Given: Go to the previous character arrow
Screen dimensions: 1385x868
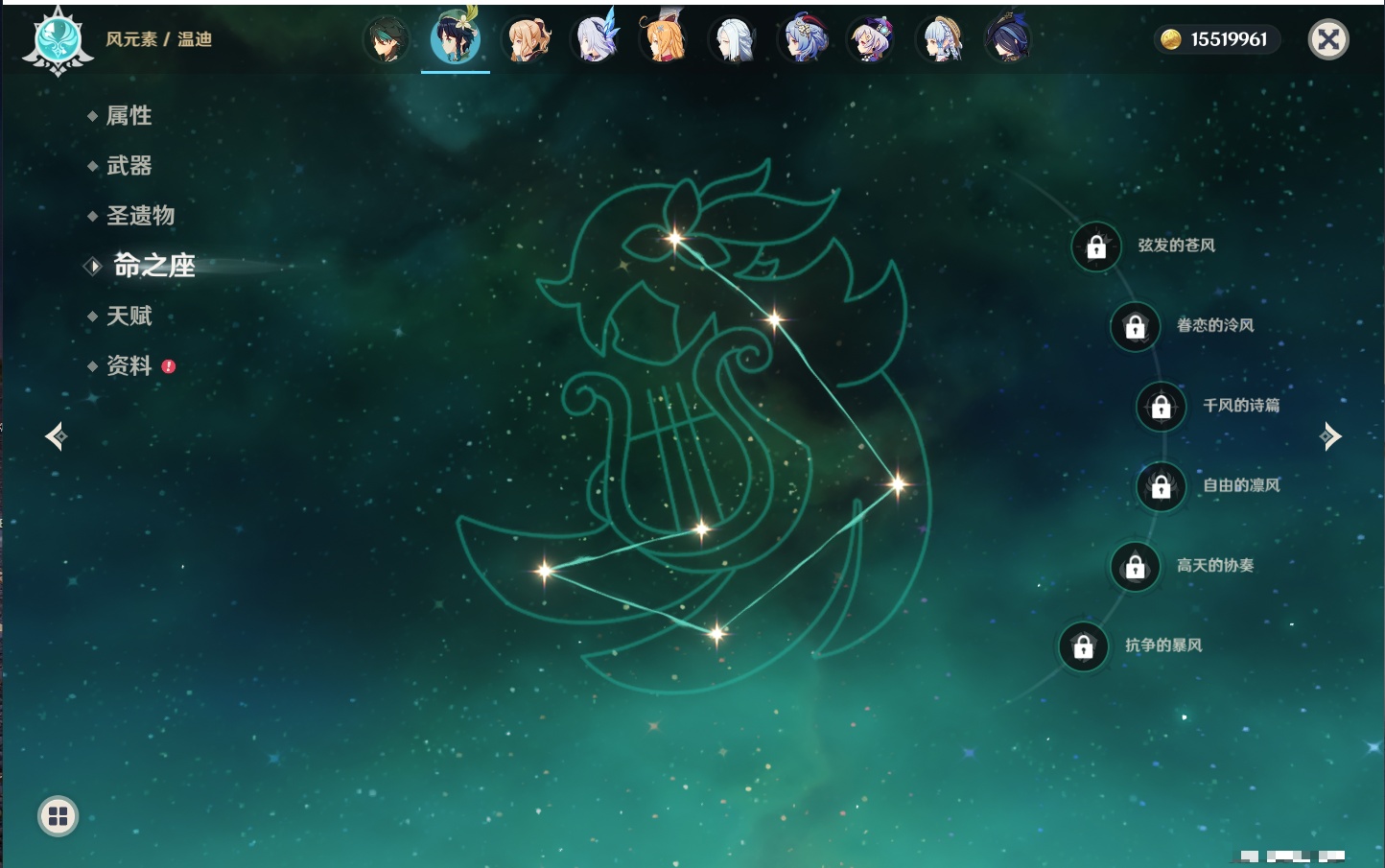Looking at the screenshot, I should [x=56, y=436].
